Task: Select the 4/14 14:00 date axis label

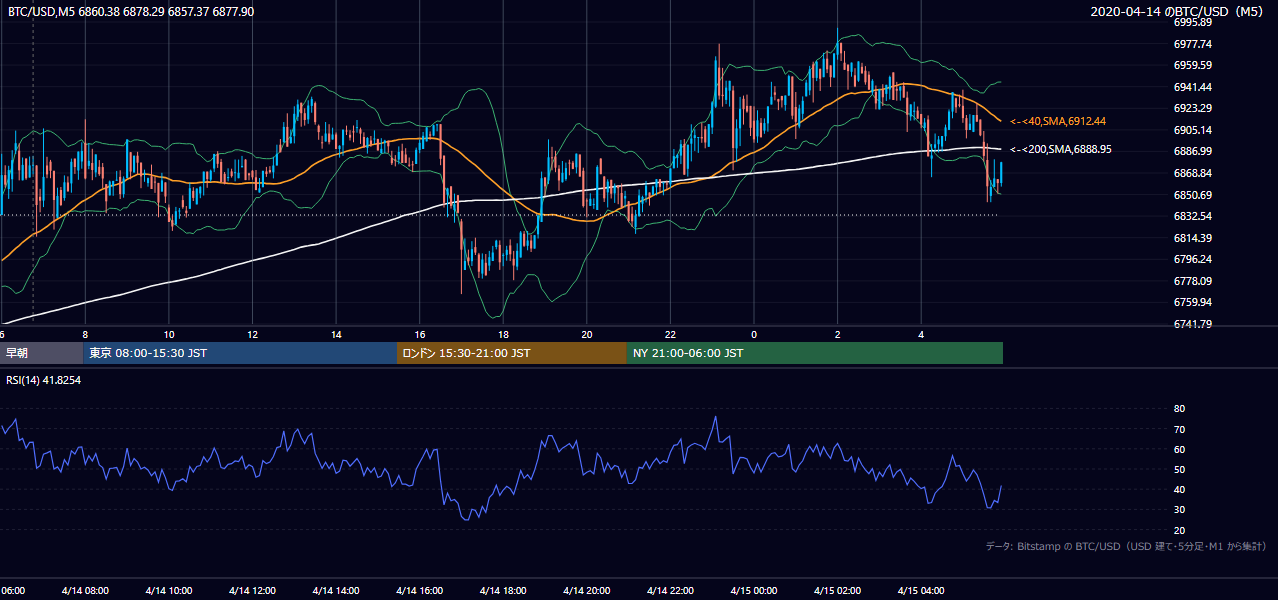Action: tap(335, 591)
